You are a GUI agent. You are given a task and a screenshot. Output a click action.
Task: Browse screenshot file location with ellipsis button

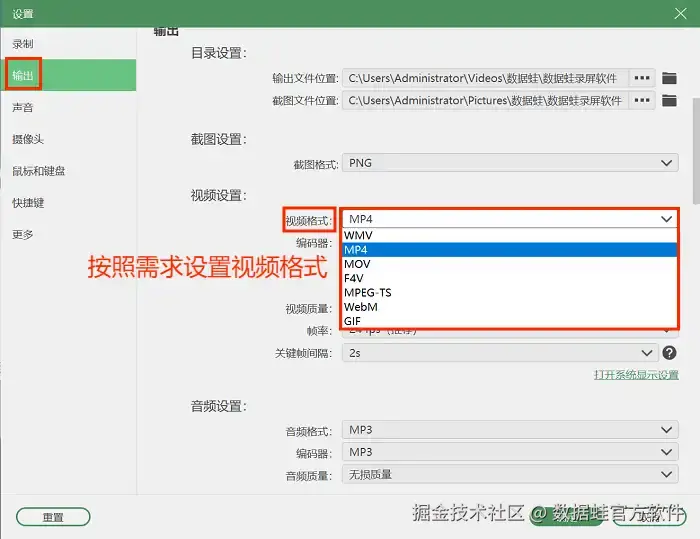tap(642, 100)
